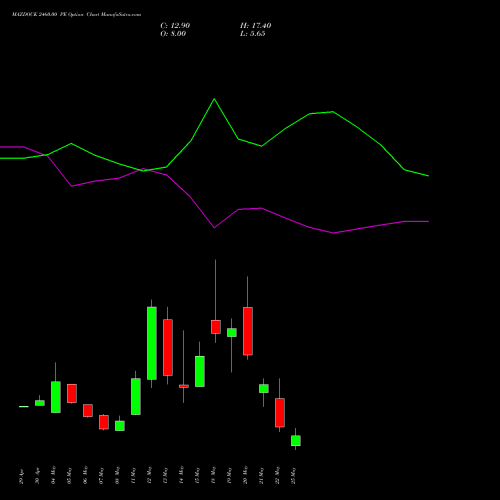500x500 pixels.
Task: Select the 04 May date label
Action: 54,475
